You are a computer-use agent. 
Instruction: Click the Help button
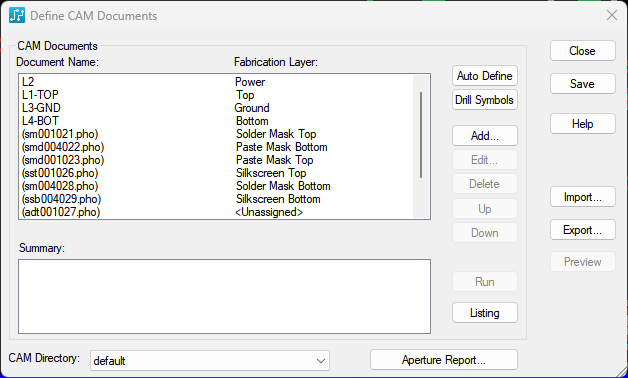coord(582,124)
